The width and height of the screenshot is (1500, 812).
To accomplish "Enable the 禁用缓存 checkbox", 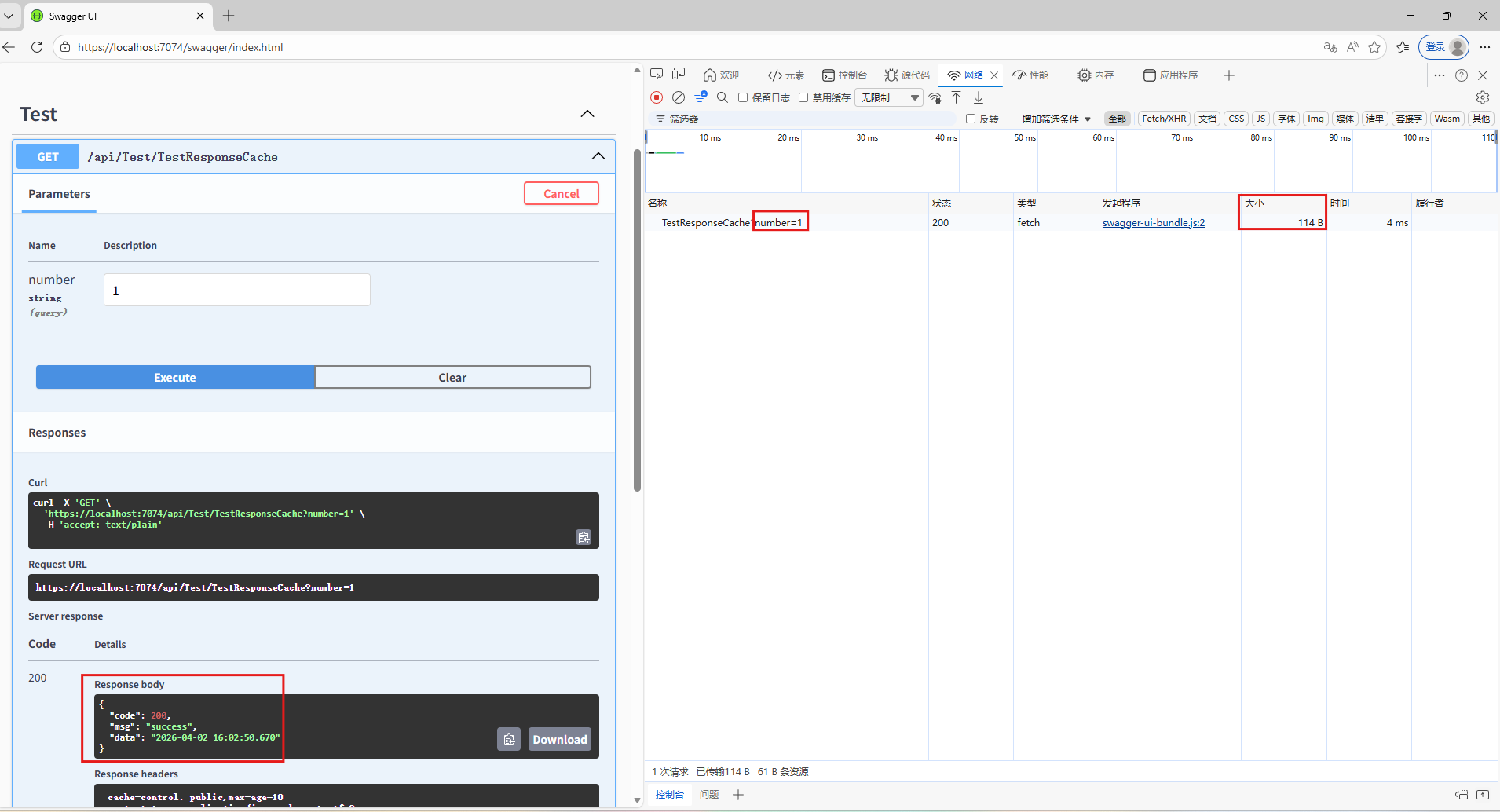I will point(803,97).
